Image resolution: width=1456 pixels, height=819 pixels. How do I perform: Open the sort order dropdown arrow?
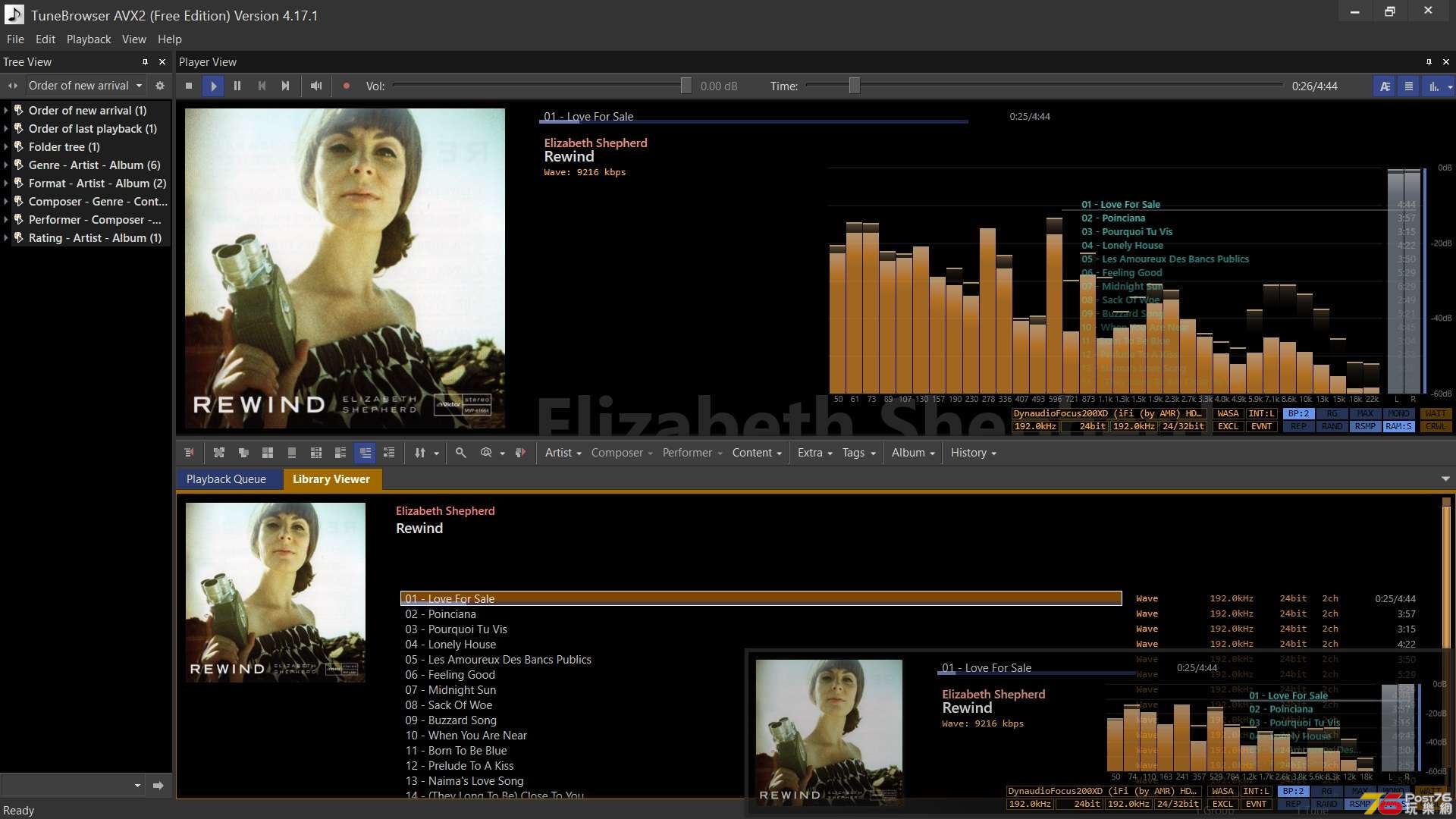tap(436, 453)
